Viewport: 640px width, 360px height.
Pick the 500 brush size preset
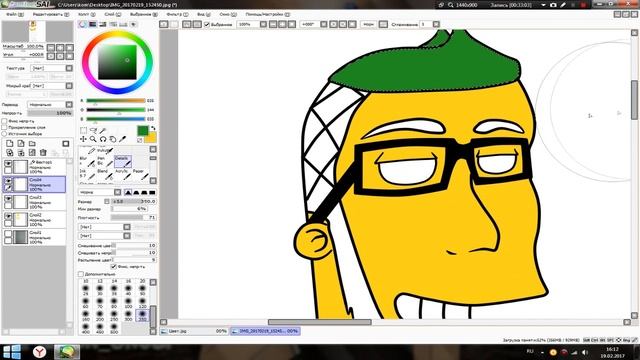click(114, 328)
